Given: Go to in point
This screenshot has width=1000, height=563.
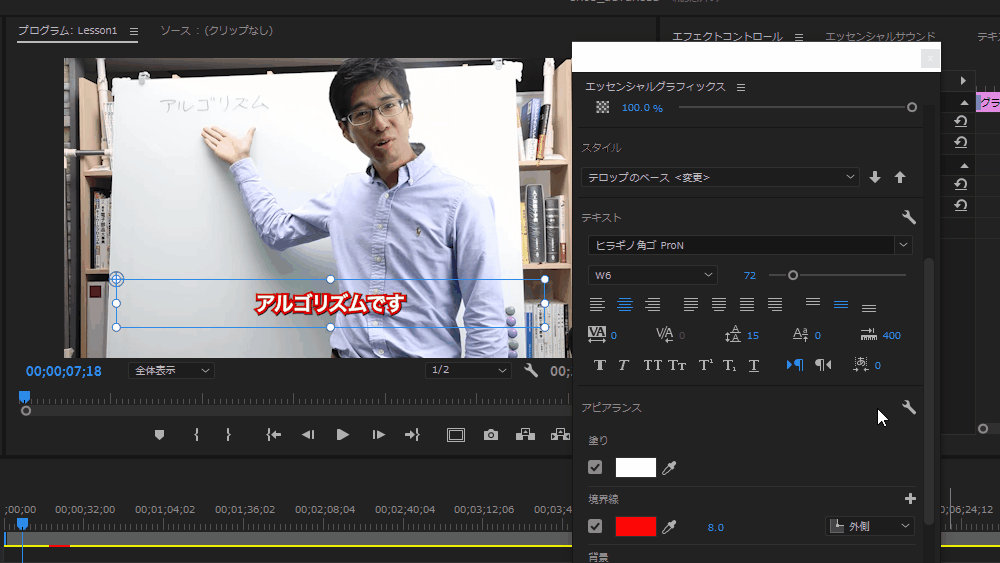Looking at the screenshot, I should pyautogui.click(x=274, y=435).
